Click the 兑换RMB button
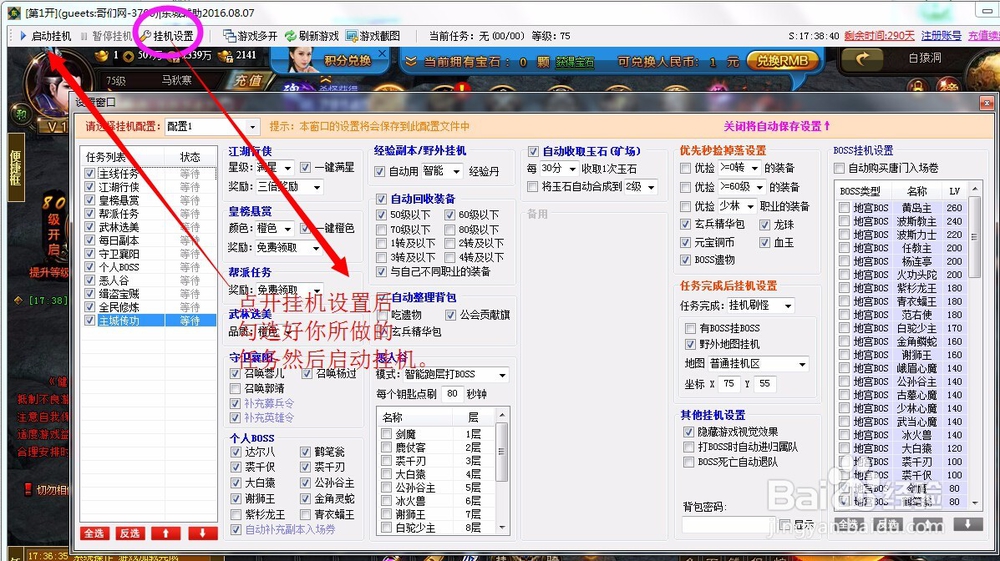The width and height of the screenshot is (1000, 561). (x=782, y=61)
